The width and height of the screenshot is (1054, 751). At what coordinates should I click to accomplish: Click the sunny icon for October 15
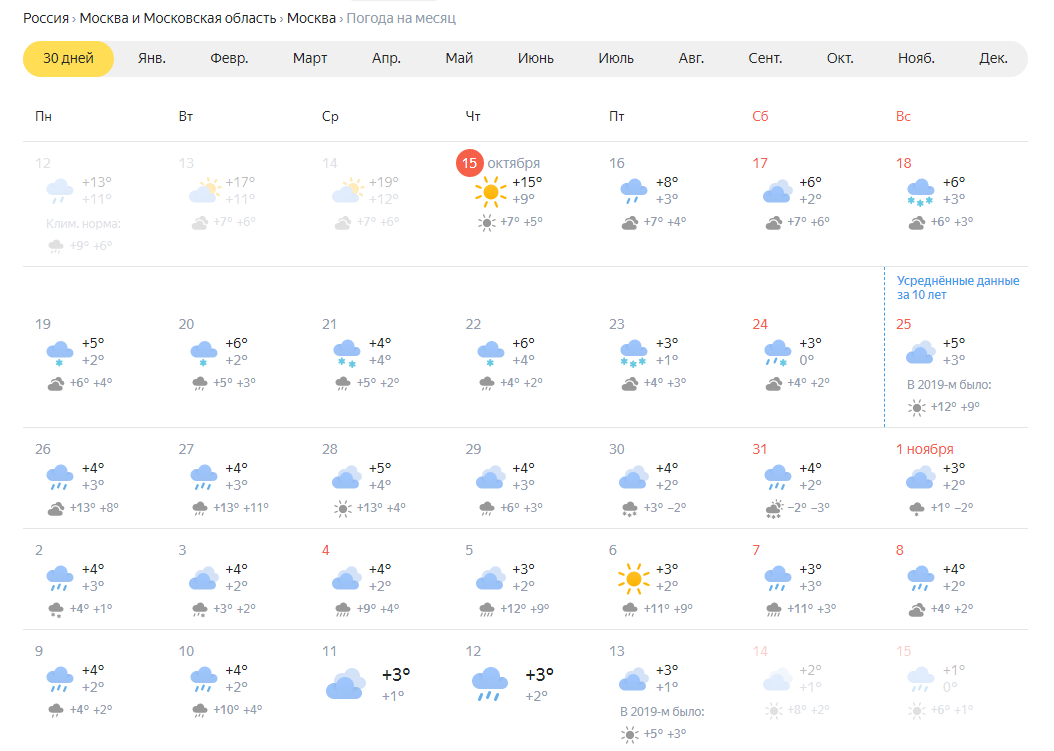click(x=490, y=190)
